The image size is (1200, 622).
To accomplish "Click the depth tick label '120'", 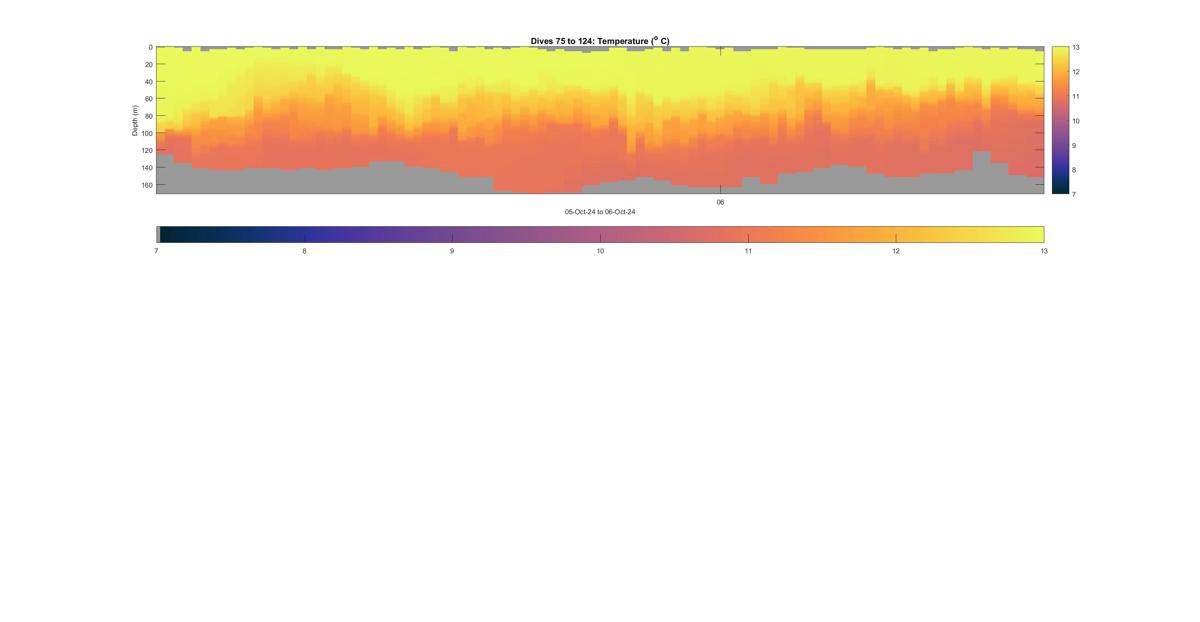I will [146, 151].
